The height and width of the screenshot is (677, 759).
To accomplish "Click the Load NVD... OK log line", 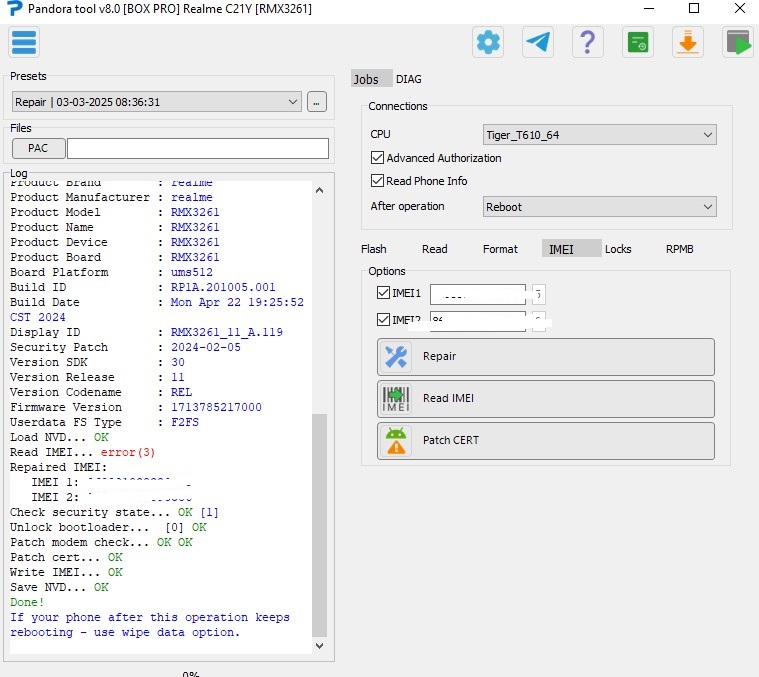I will (x=60, y=437).
